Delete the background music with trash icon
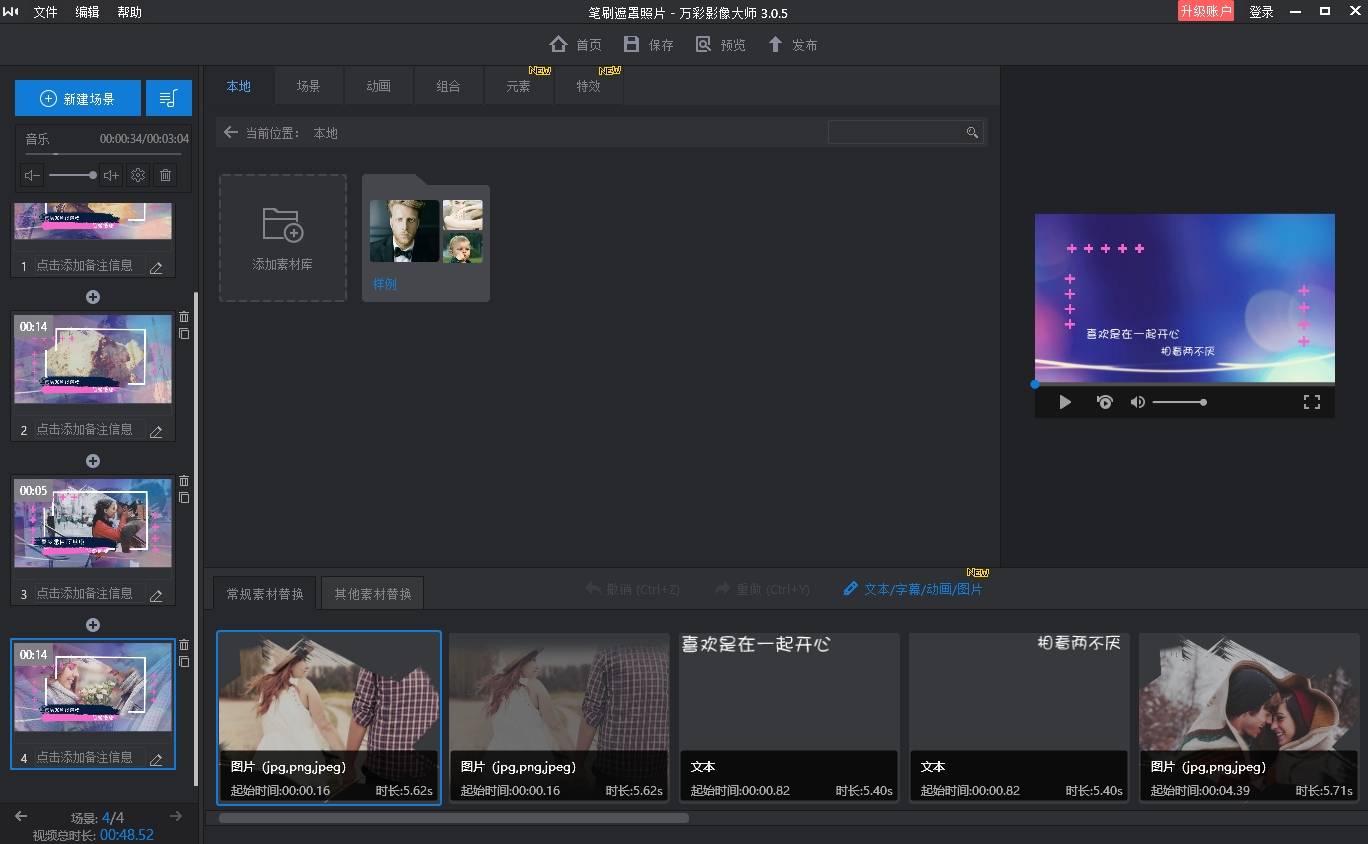1368x844 pixels. 166,175
